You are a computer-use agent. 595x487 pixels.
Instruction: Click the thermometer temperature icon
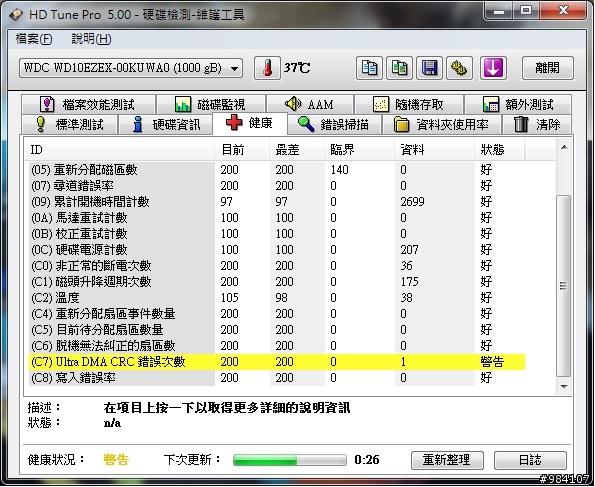click(x=267, y=68)
